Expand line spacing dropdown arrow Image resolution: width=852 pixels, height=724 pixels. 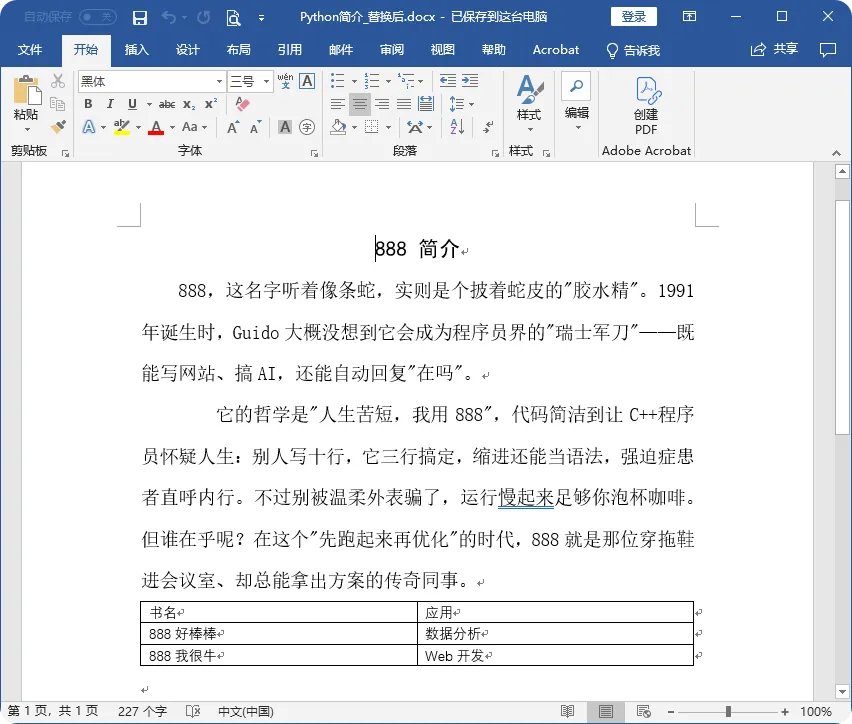point(471,104)
